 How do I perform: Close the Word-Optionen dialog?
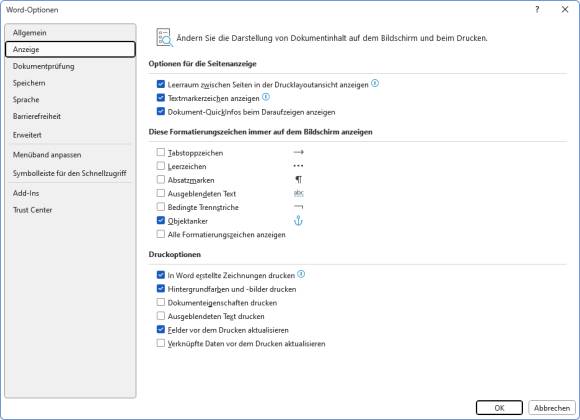[565, 10]
